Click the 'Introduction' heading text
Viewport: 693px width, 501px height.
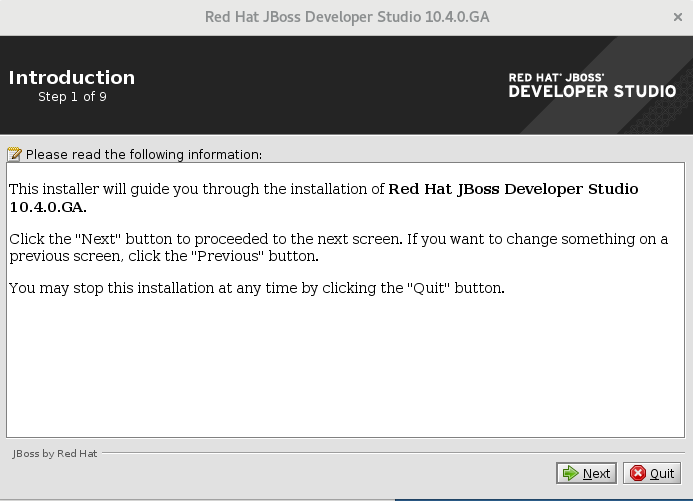click(72, 78)
